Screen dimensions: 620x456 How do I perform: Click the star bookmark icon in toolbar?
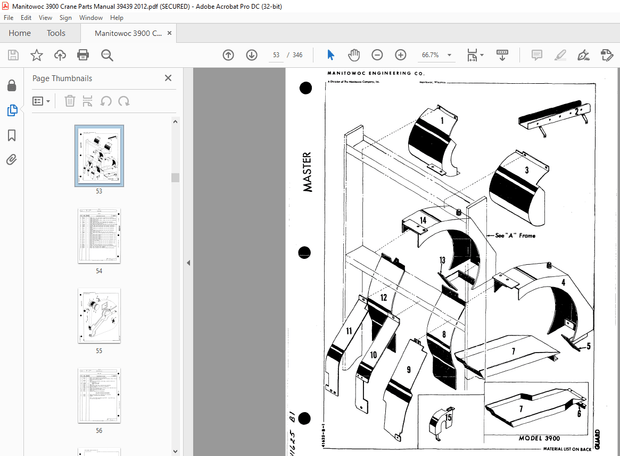37,55
